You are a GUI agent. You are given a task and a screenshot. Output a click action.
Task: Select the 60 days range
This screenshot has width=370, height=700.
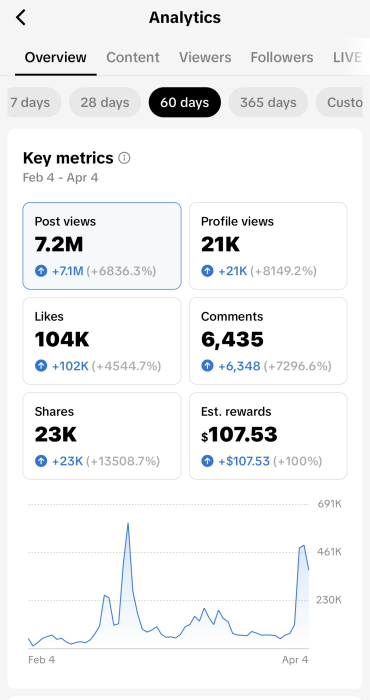184,103
